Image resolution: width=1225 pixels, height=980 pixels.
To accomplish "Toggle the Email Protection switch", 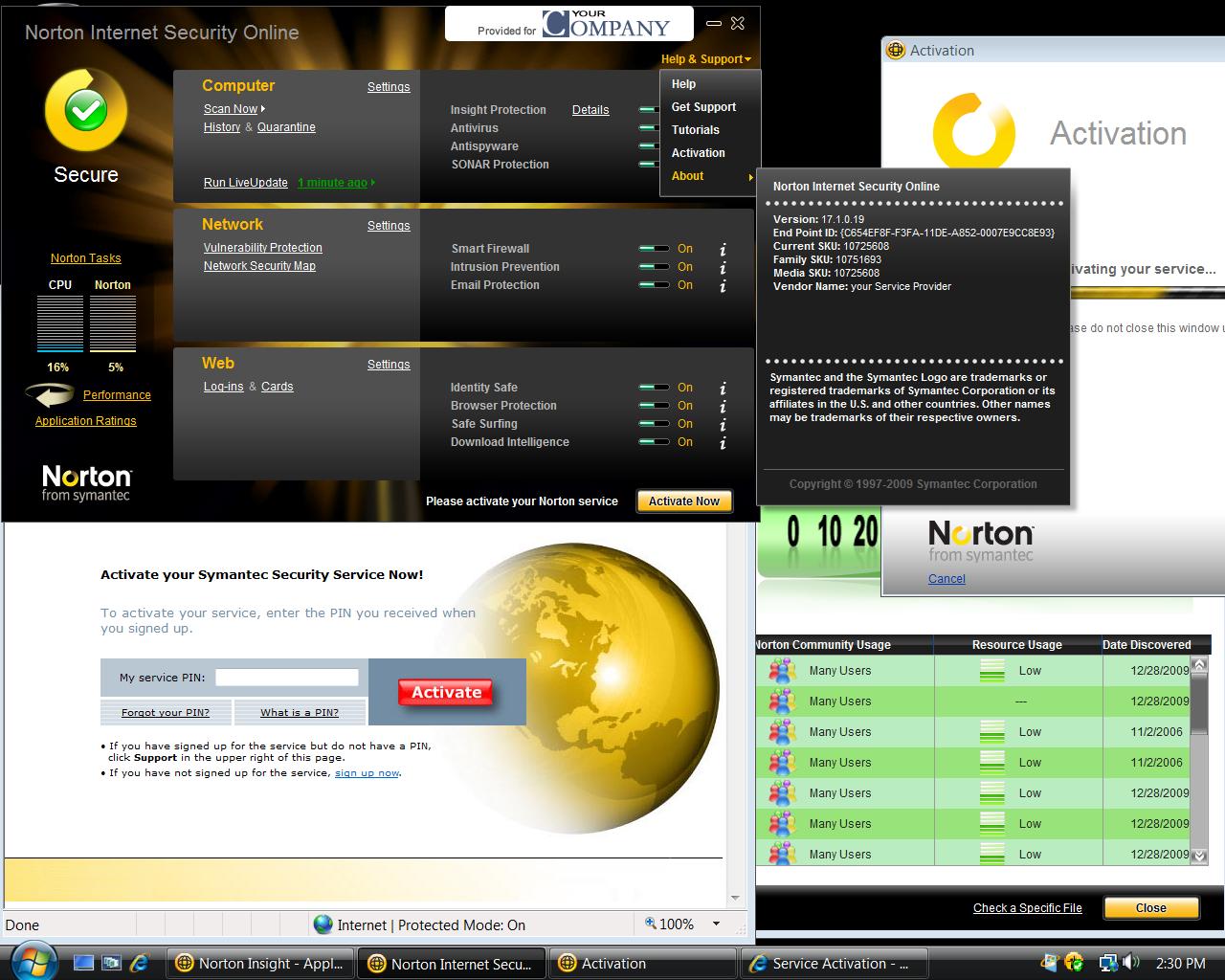I will 654,285.
